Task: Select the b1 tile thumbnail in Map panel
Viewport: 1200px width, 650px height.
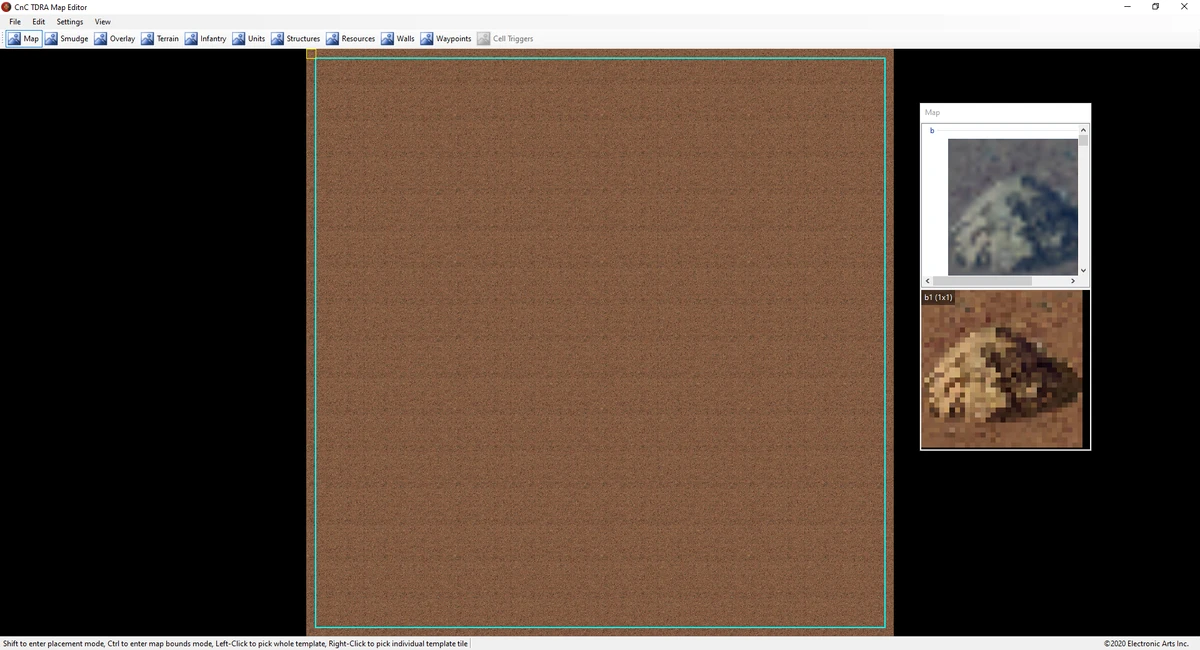Action: point(1011,206)
